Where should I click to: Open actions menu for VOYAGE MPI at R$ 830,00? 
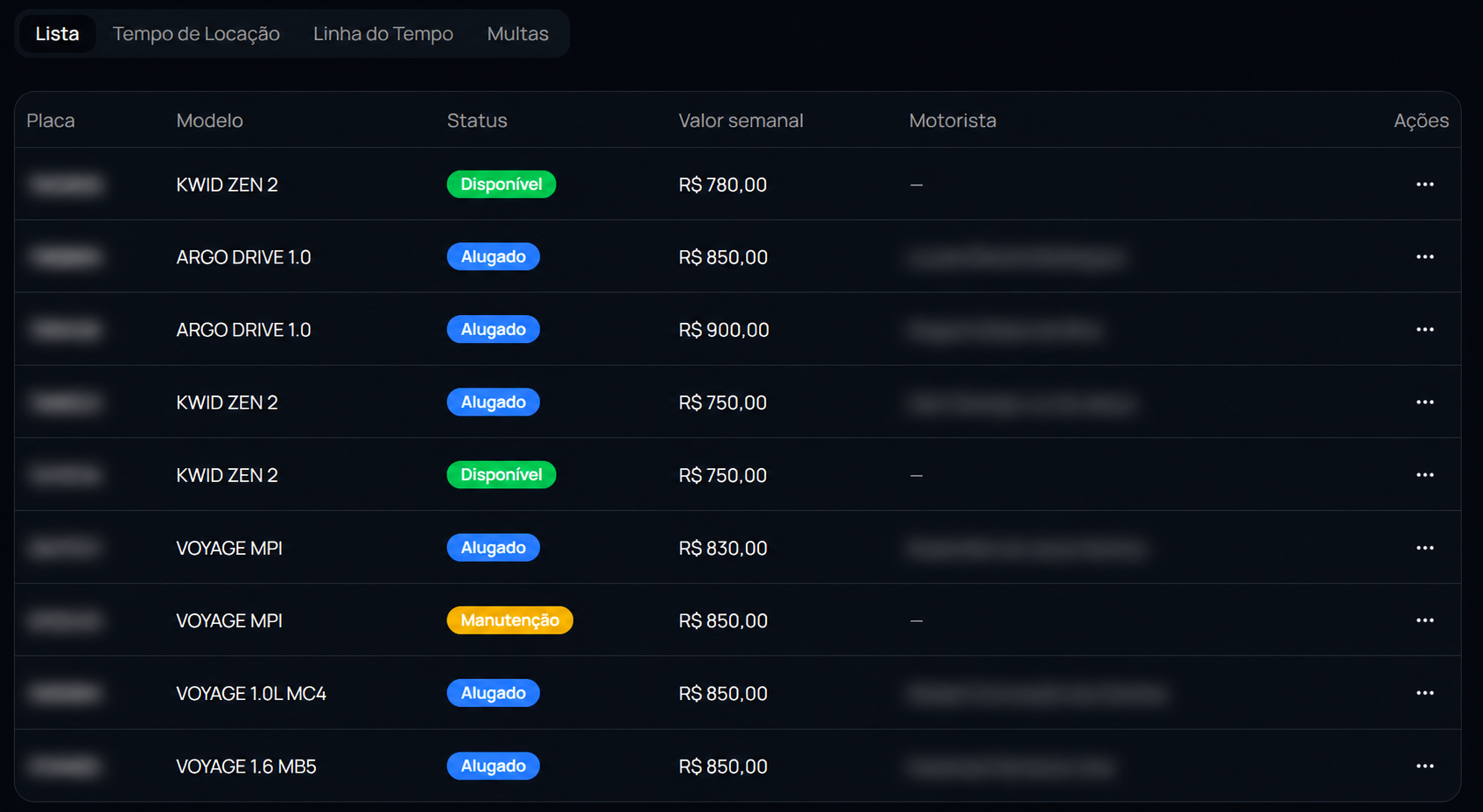click(1424, 548)
